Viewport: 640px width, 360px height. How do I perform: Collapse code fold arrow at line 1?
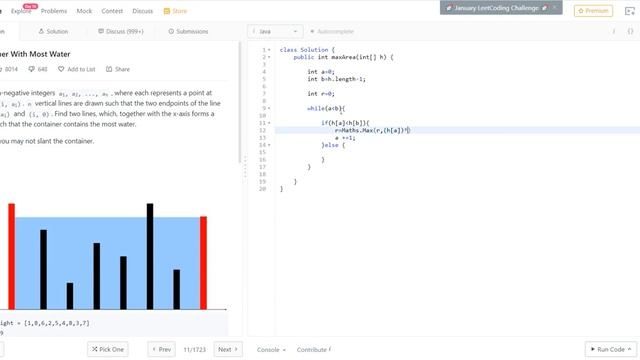(269, 50)
